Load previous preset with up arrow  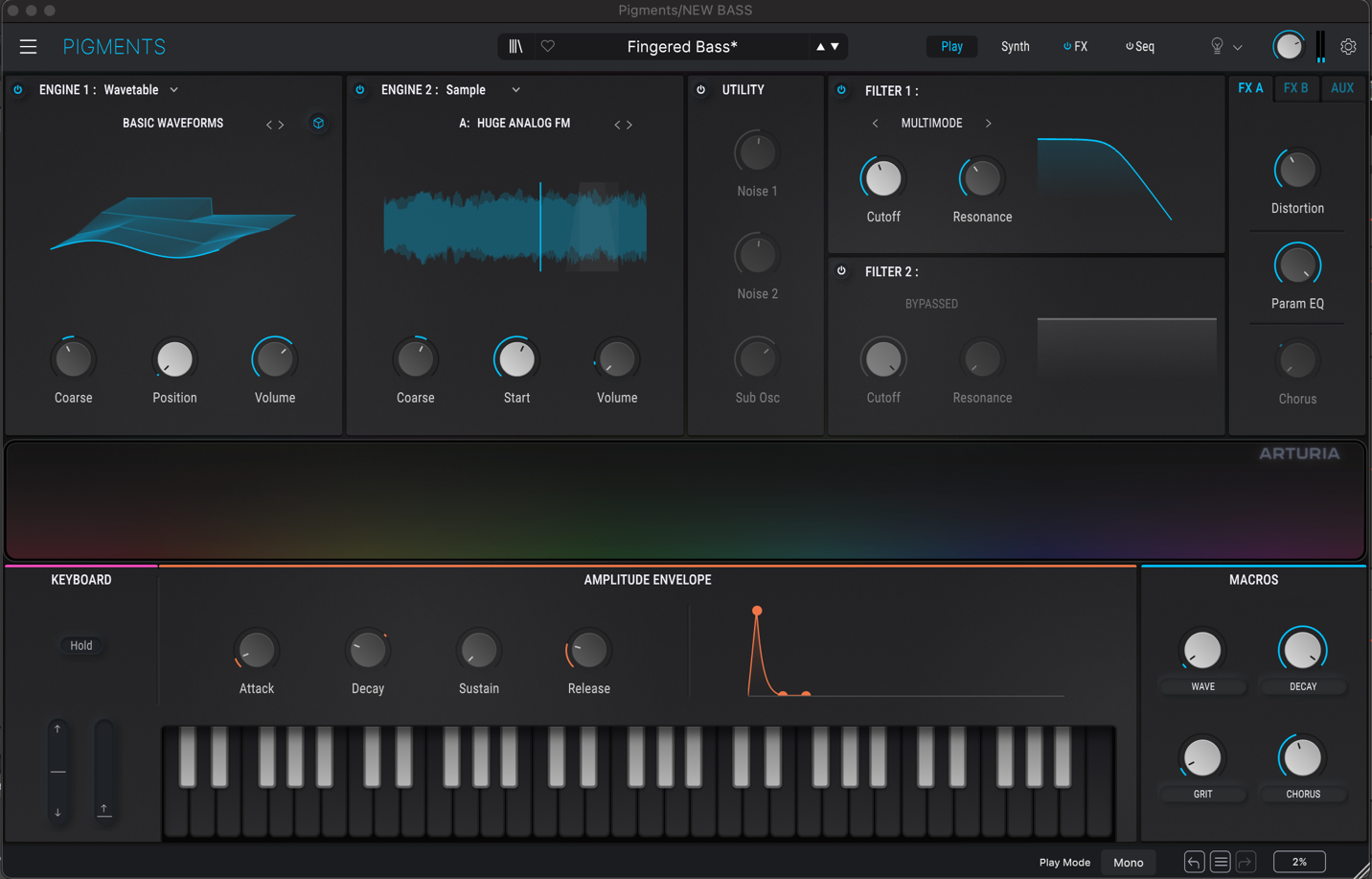tap(820, 46)
